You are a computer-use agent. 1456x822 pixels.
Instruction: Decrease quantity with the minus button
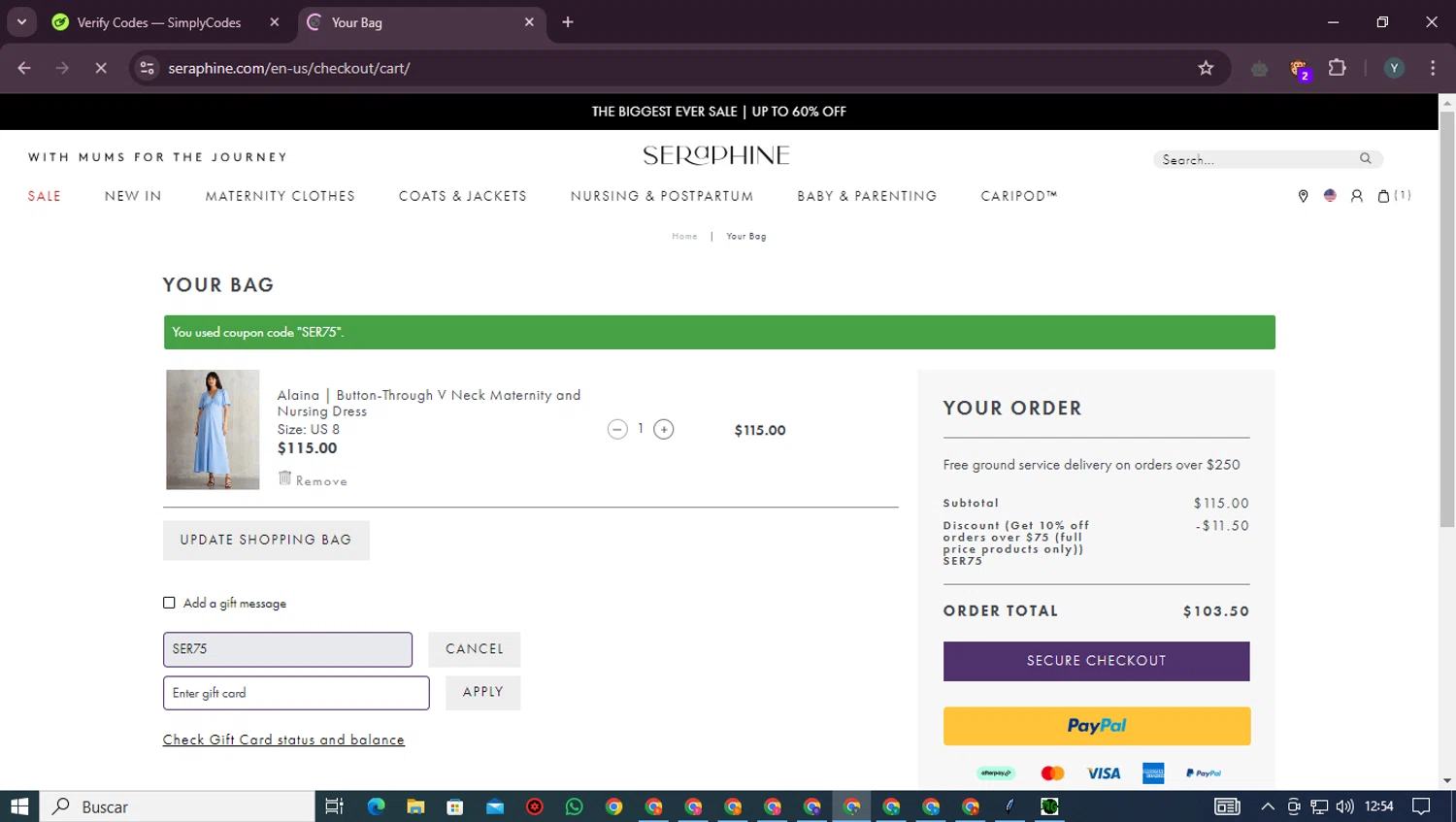pos(617,429)
